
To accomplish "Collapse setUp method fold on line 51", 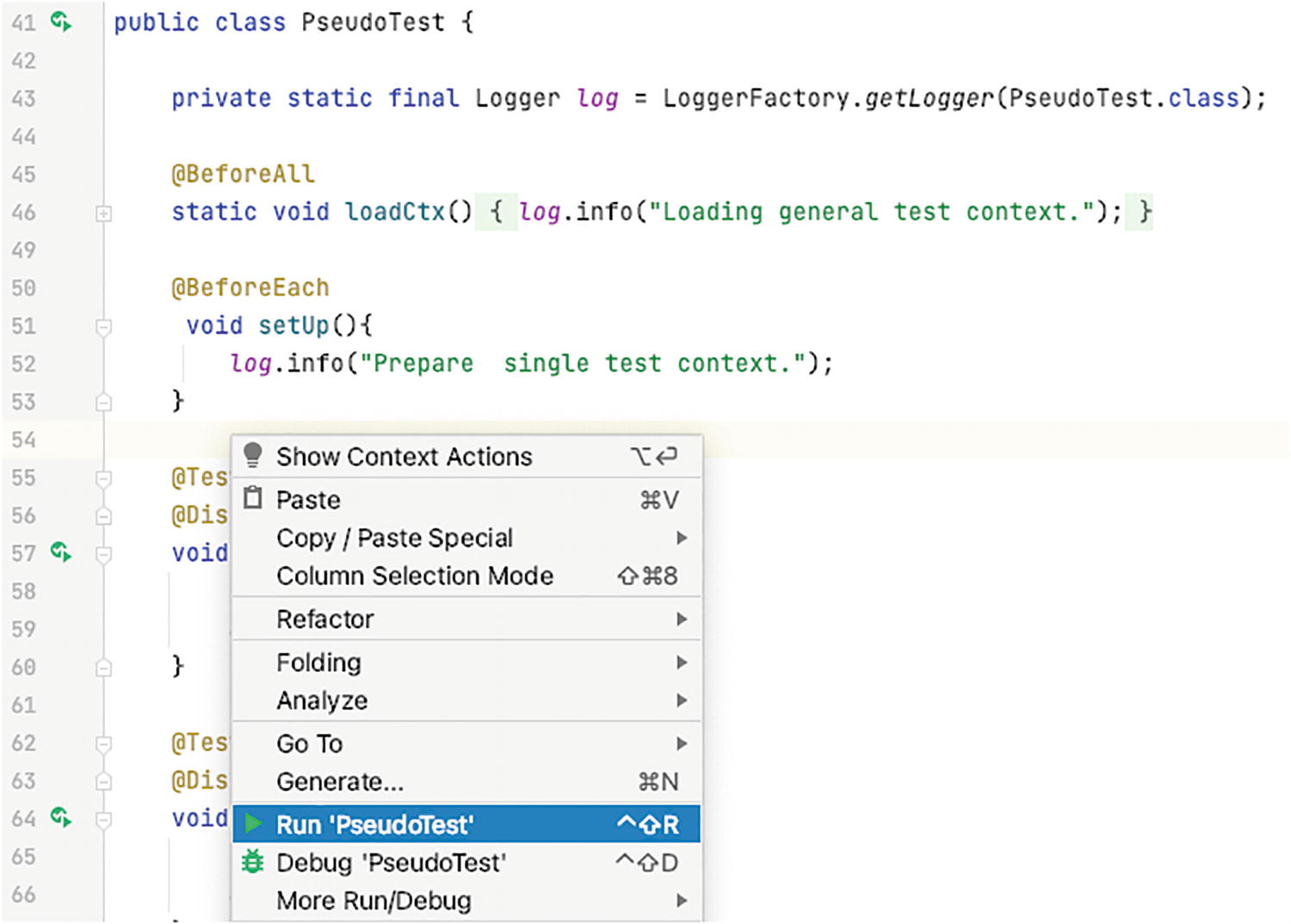I will tap(103, 327).
